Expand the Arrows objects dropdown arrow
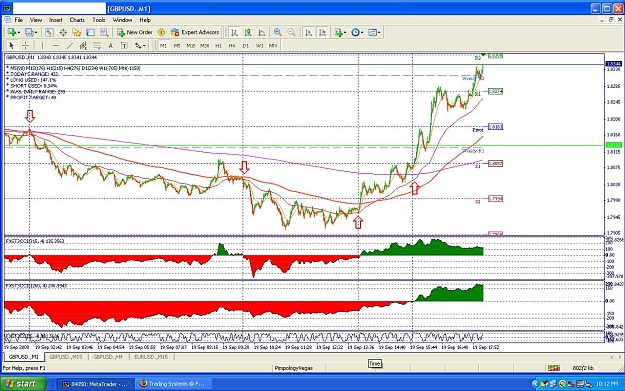Screen dimensions: 625x391 [144, 46]
